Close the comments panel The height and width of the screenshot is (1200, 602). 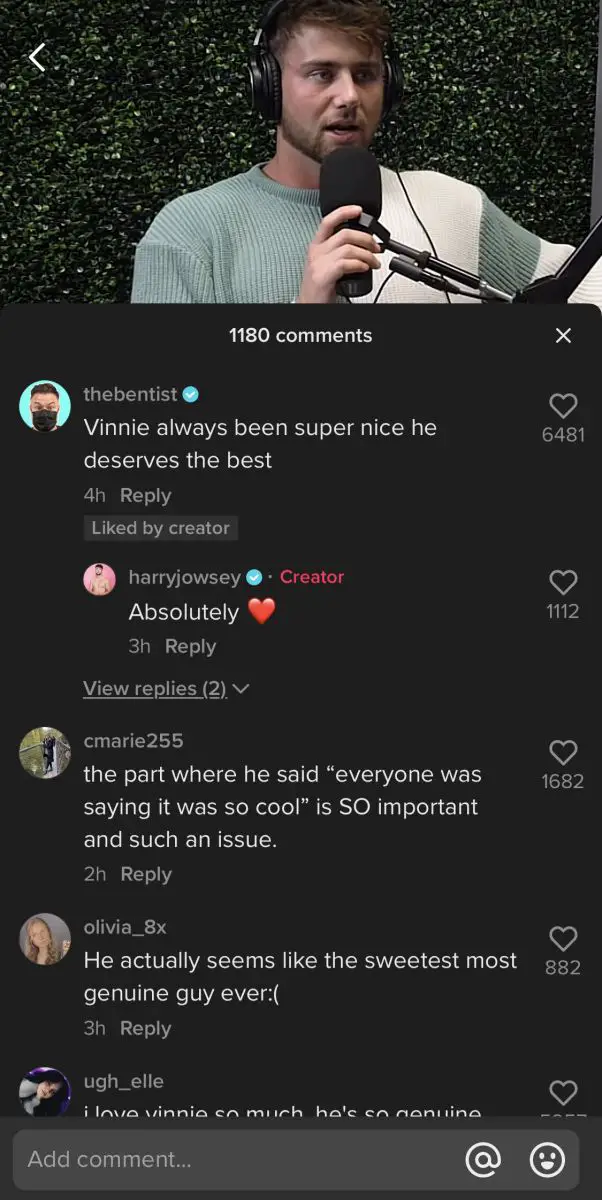[x=563, y=336]
